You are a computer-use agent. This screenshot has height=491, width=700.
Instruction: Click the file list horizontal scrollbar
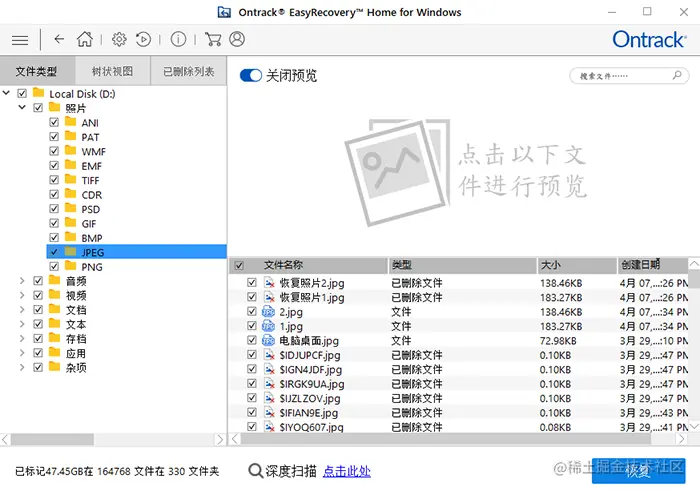(x=446, y=439)
